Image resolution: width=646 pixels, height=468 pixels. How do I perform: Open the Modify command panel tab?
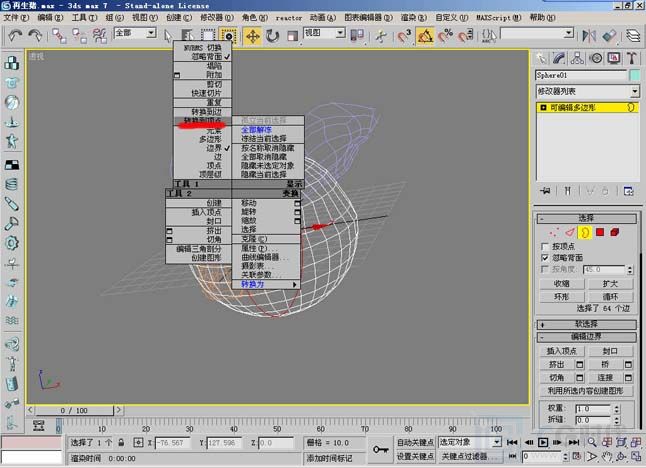[x=559, y=58]
